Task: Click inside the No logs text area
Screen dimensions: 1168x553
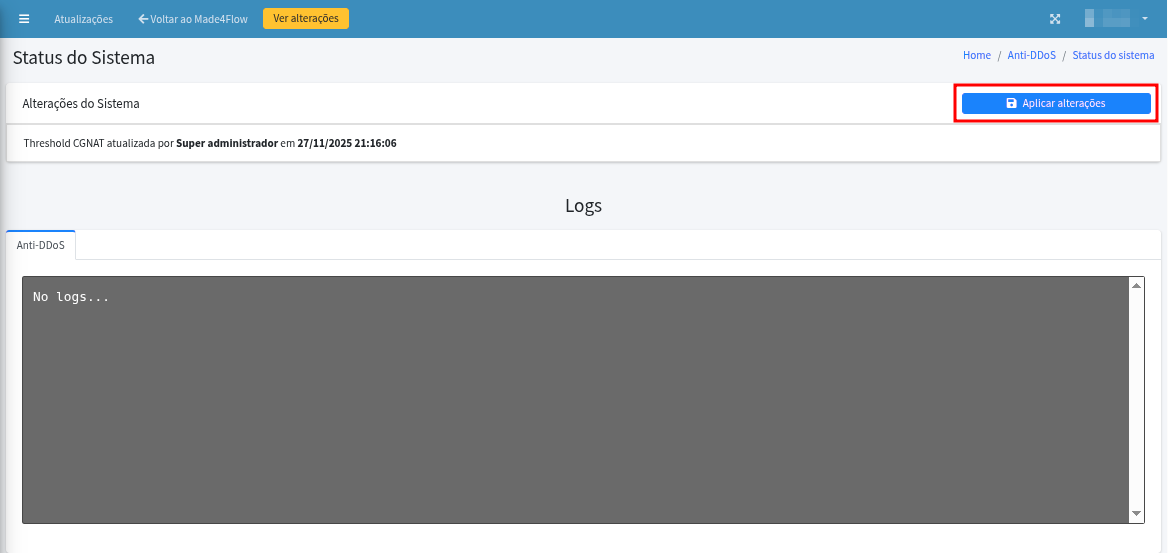Action: [570, 400]
